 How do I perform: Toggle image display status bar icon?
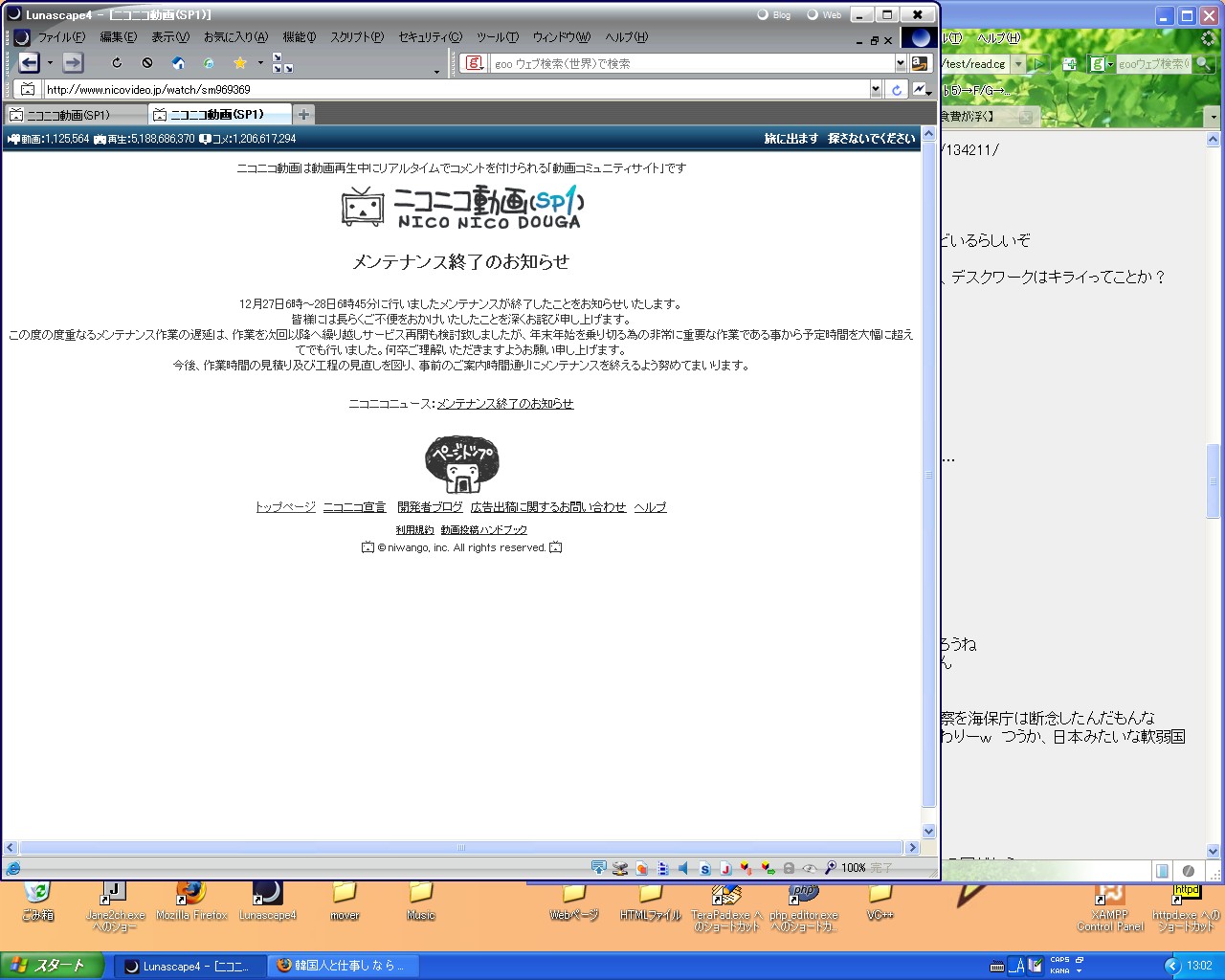coord(642,868)
